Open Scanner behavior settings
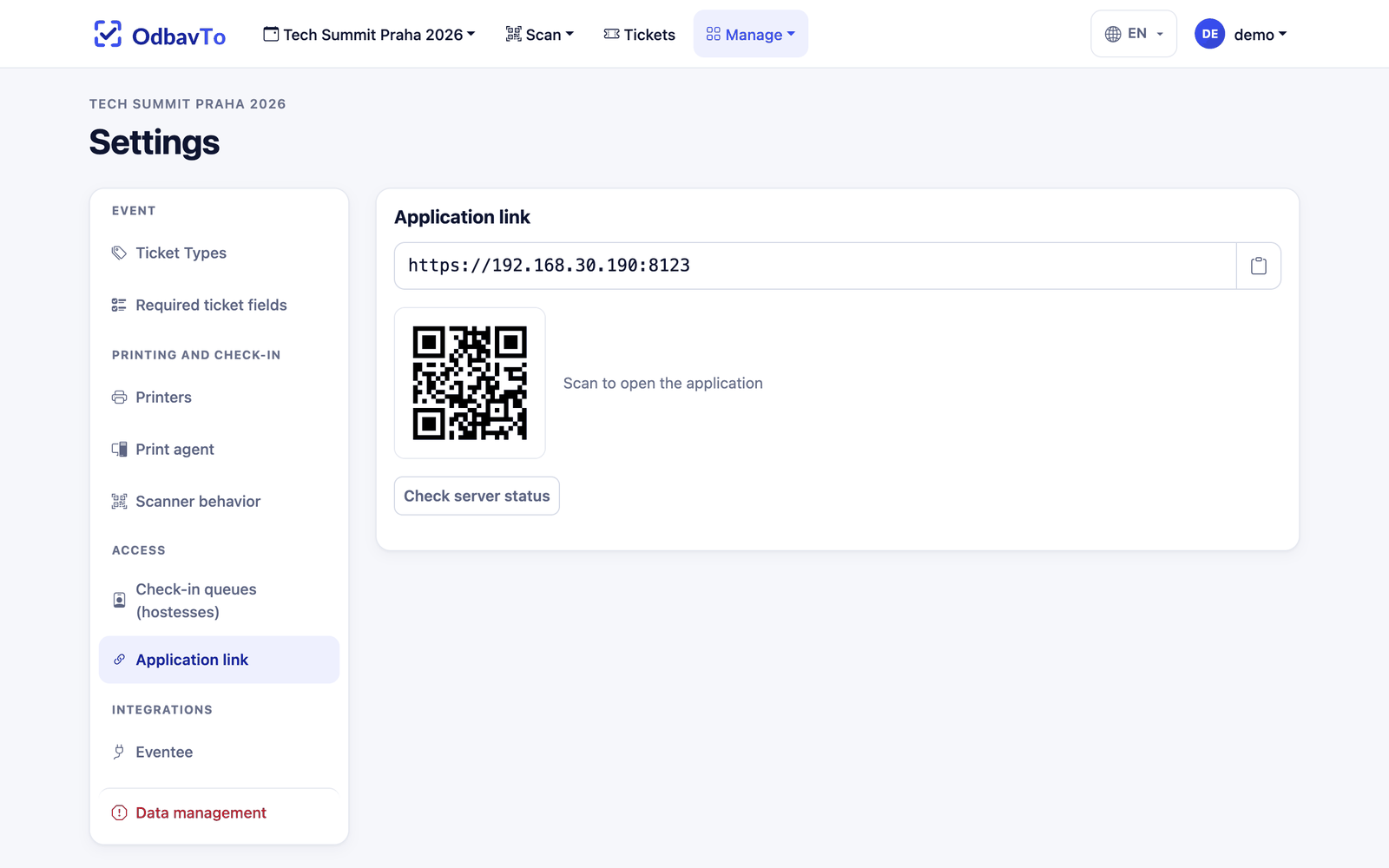This screenshot has height=868, width=1389. pos(219,501)
